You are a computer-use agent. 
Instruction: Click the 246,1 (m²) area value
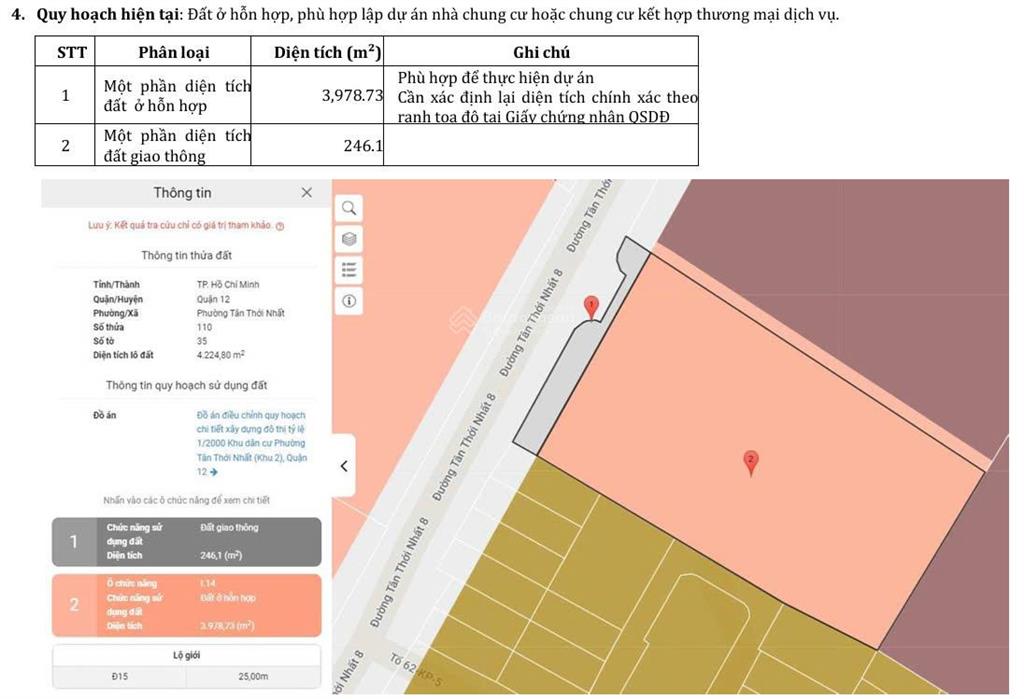click(x=221, y=555)
